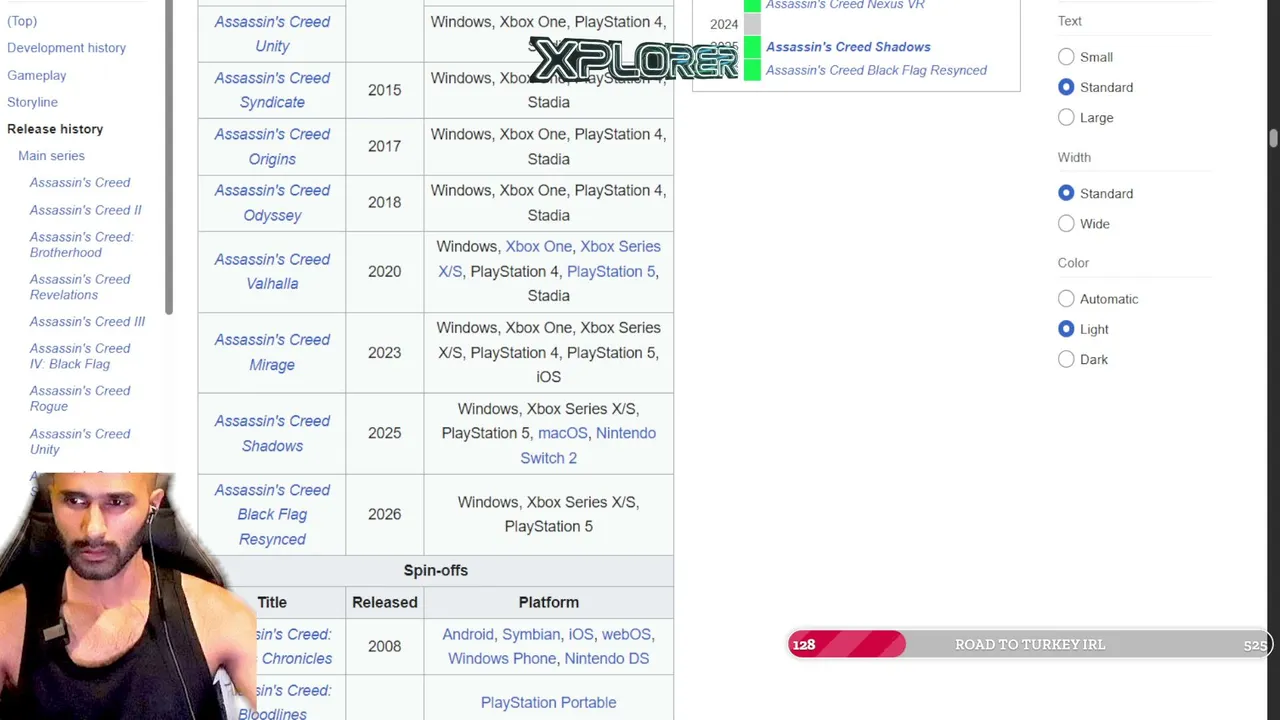The height and width of the screenshot is (720, 1280).
Task: Click release year 2018 in Odyssey row
Action: pos(384,202)
